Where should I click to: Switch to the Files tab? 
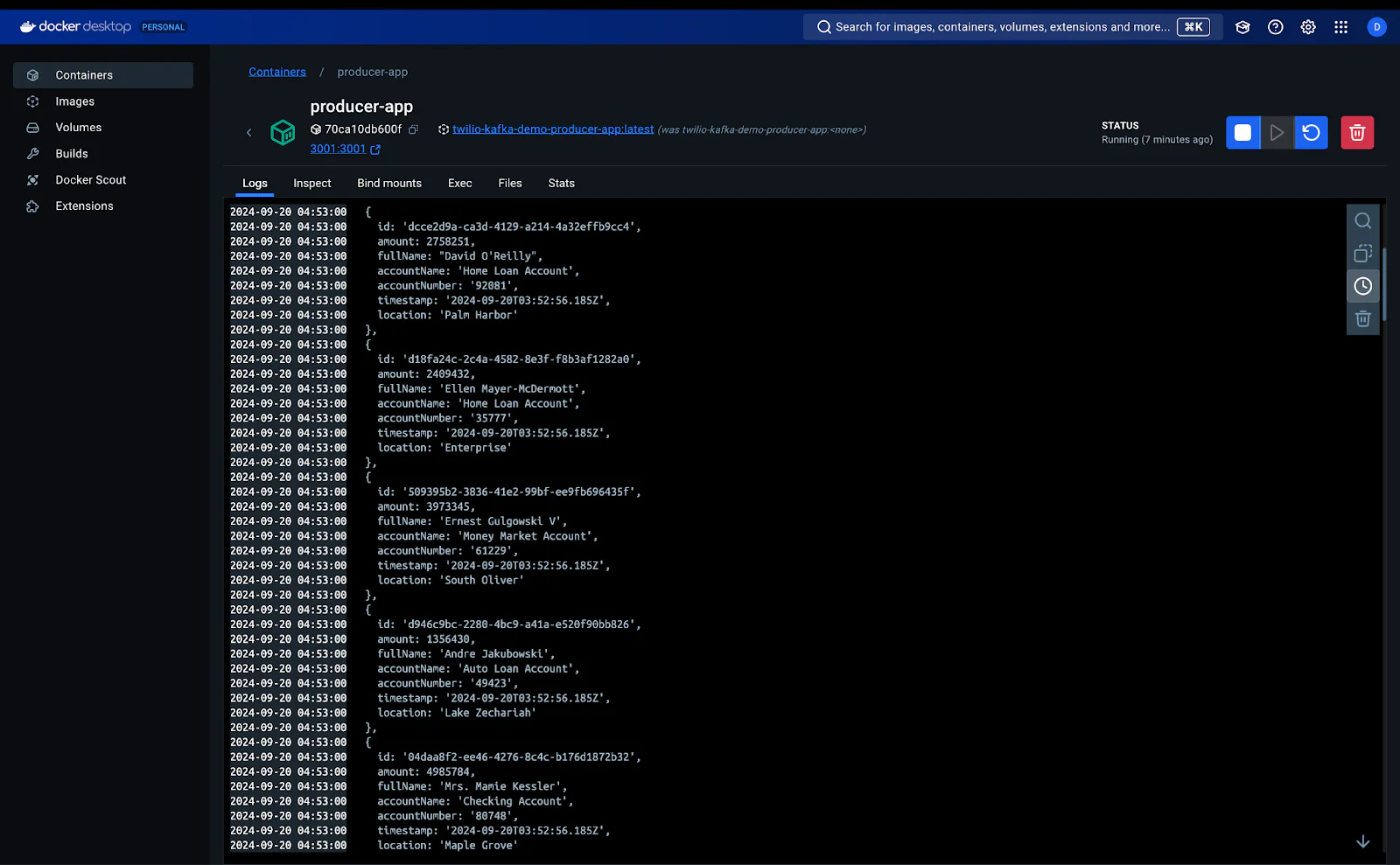510,184
